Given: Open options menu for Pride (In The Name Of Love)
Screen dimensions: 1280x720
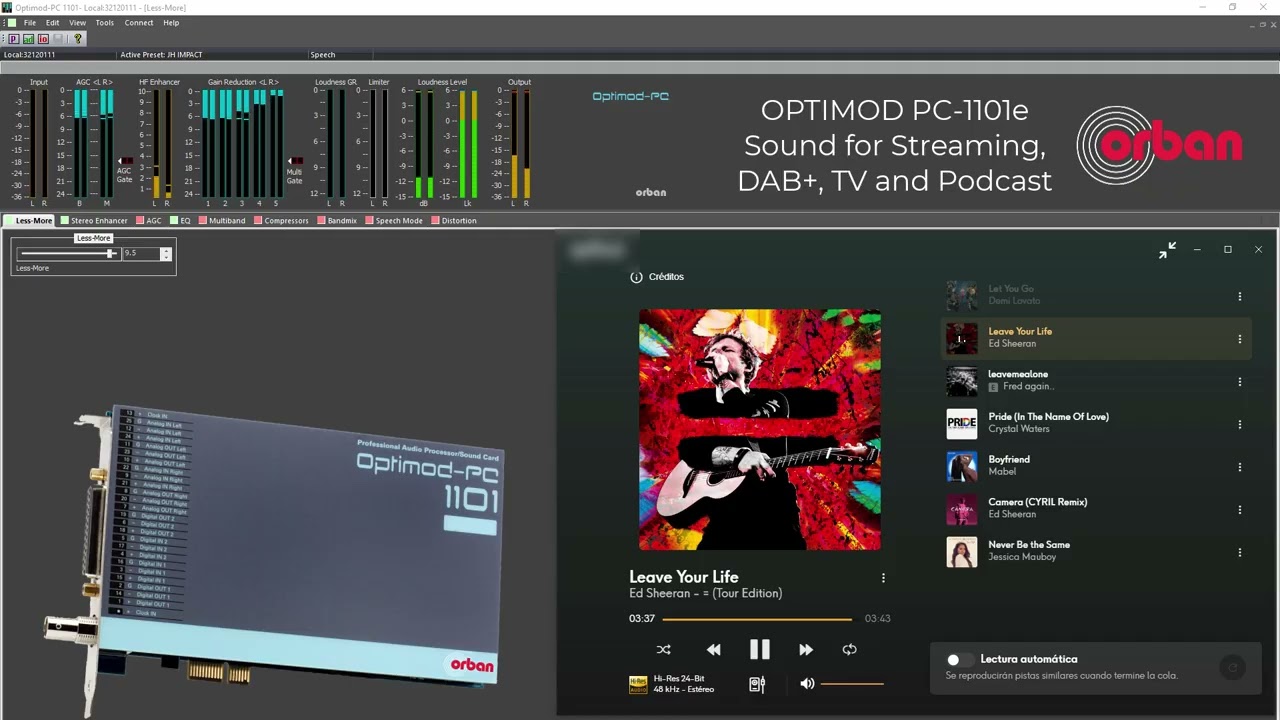Looking at the screenshot, I should click(x=1240, y=424).
